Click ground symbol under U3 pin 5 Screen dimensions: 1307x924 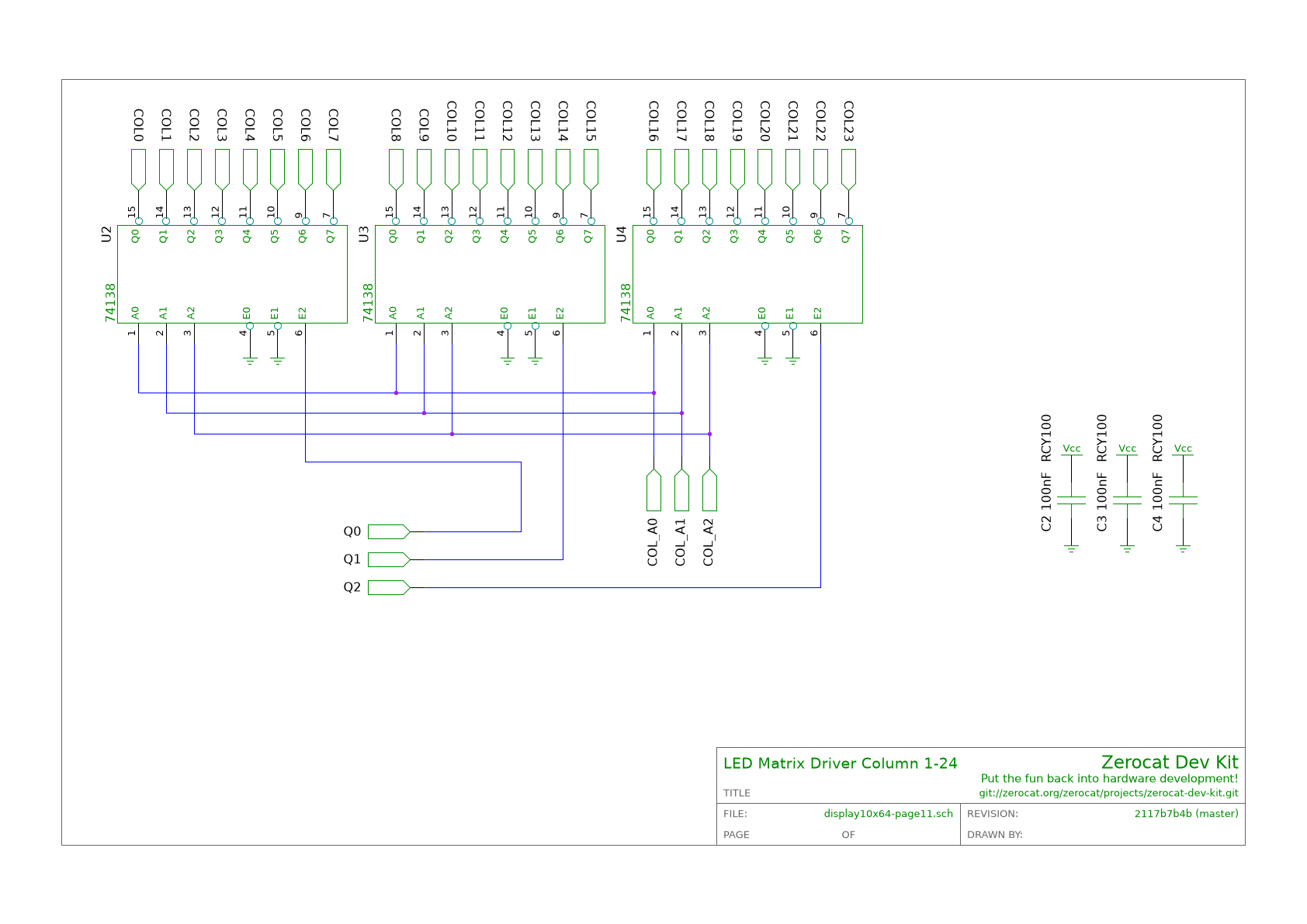coord(535,361)
